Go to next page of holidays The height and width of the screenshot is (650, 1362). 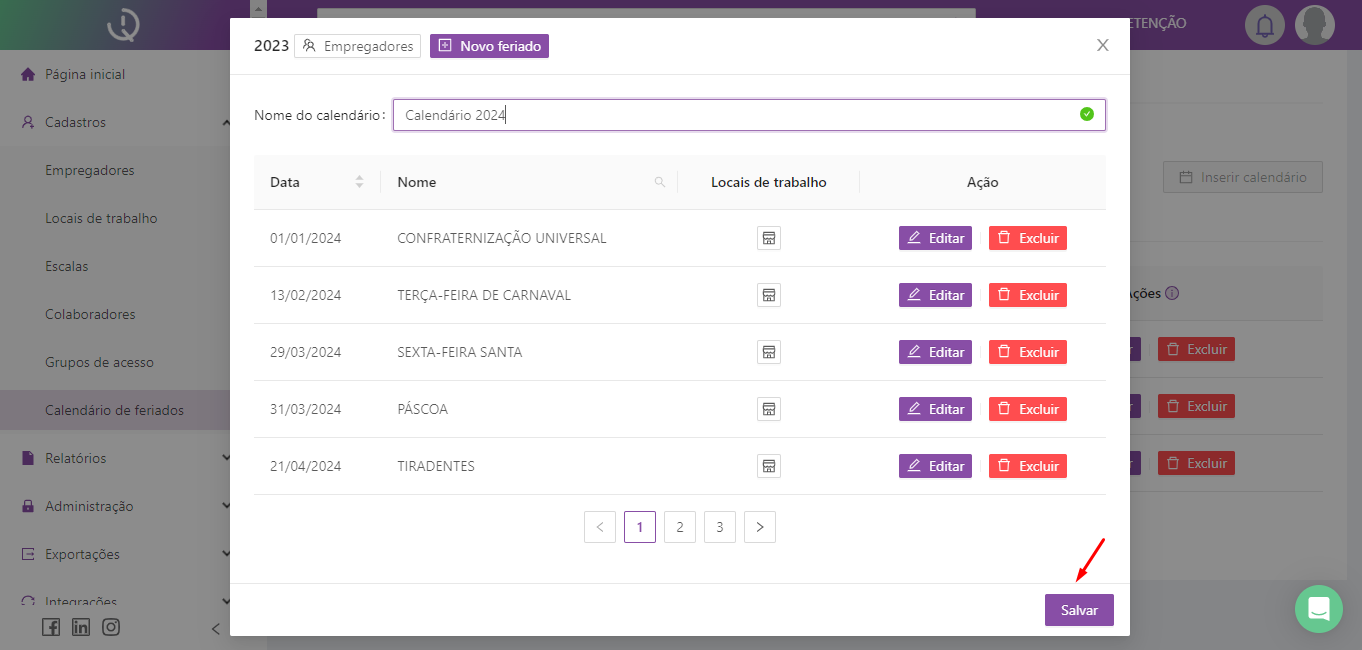(x=759, y=527)
